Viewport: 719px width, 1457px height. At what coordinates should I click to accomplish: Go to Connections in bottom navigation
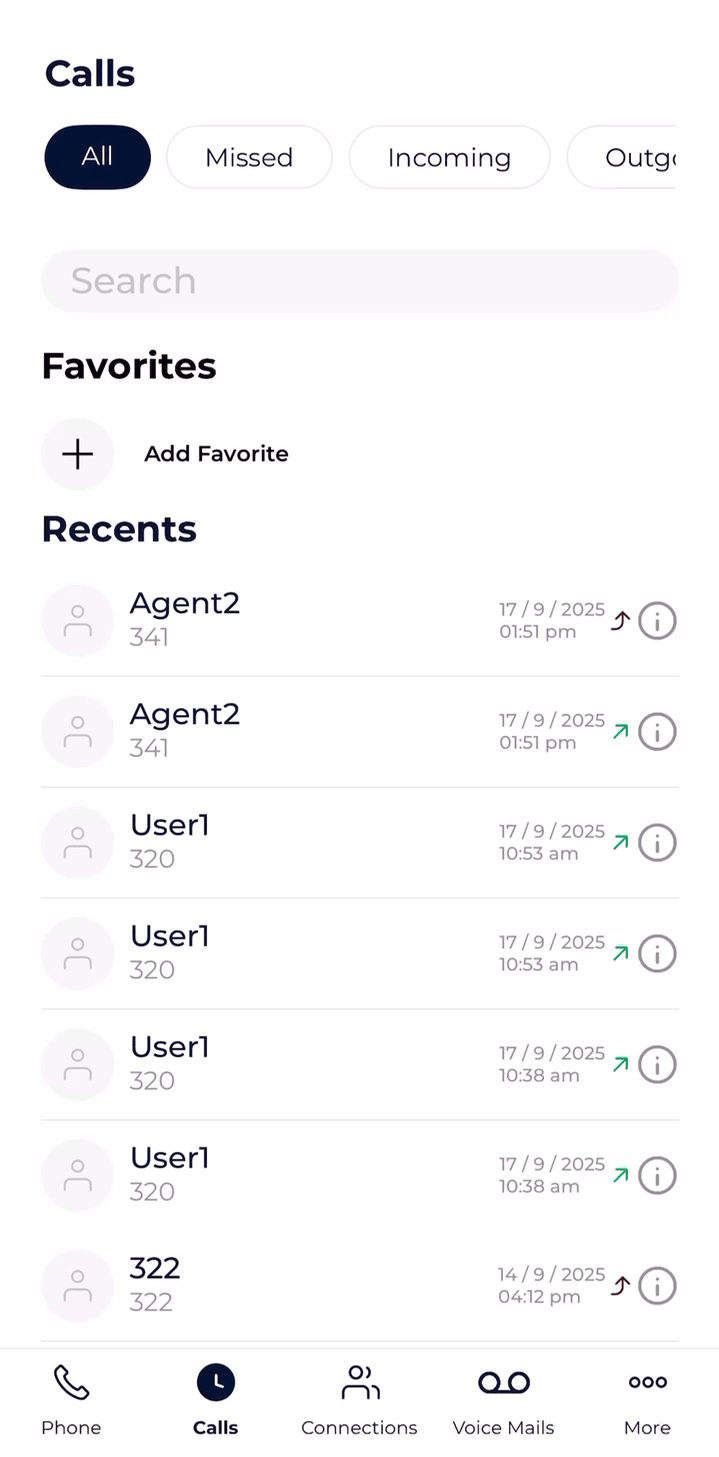359,1398
